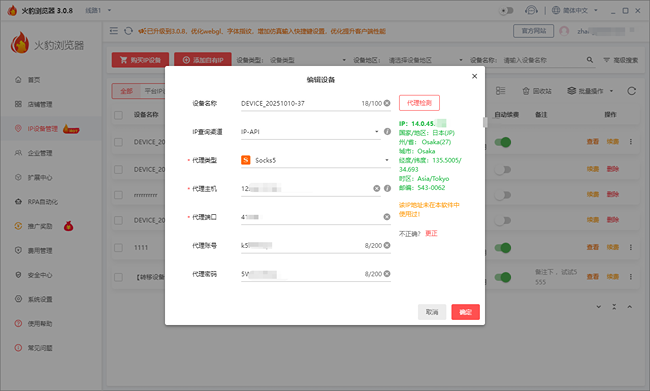Check the 1111 row checkbox

[x=118, y=248]
